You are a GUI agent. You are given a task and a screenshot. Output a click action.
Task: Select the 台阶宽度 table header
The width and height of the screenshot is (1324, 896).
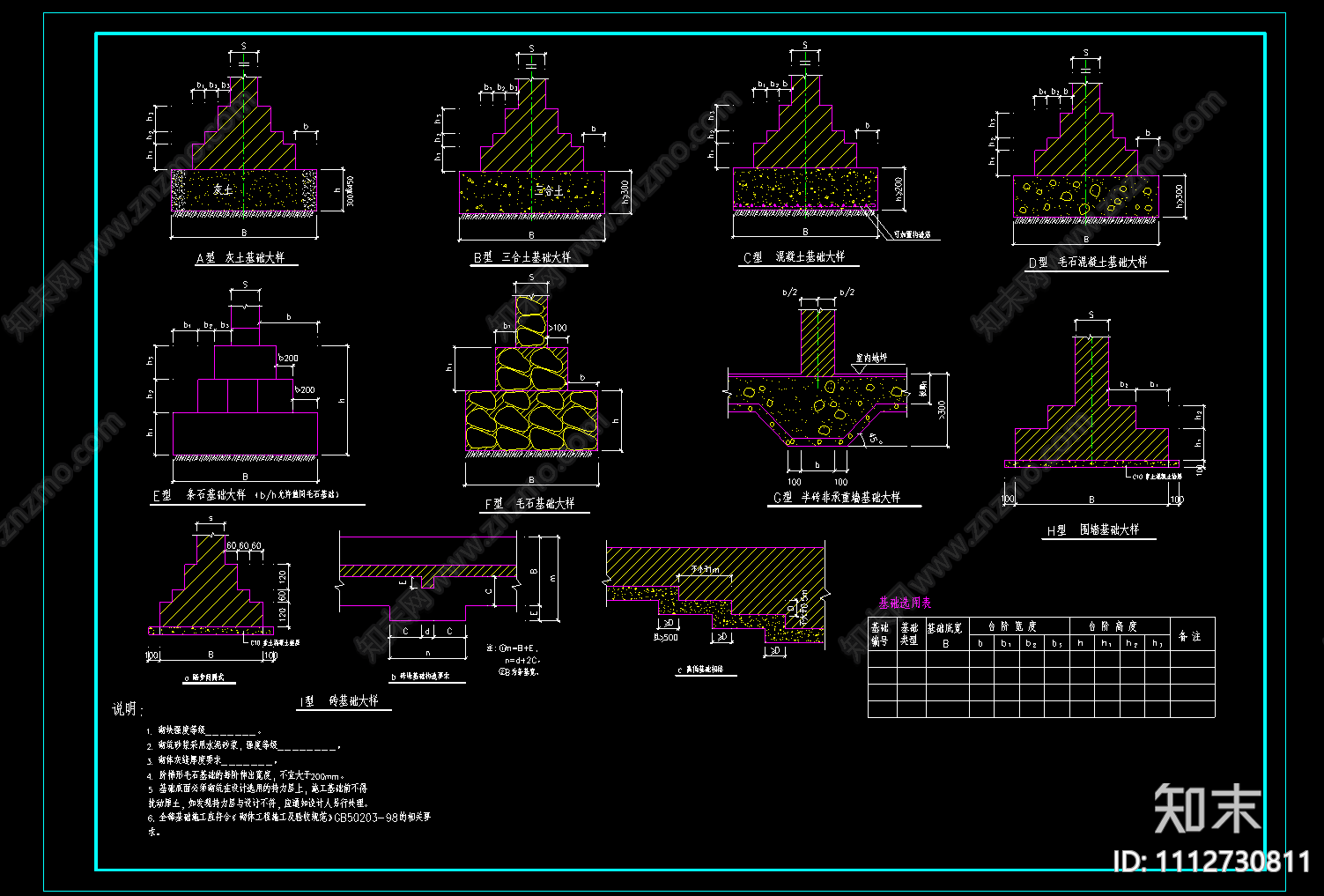(x=1011, y=626)
